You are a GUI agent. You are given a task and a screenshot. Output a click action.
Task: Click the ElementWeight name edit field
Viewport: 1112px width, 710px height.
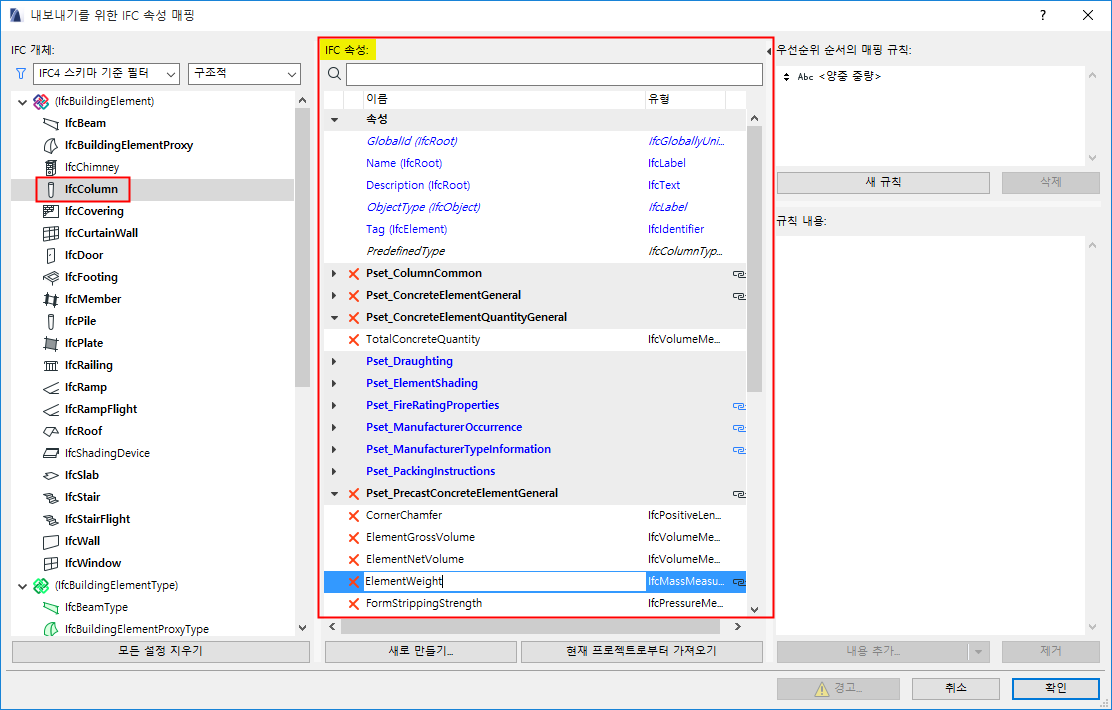[x=504, y=582]
